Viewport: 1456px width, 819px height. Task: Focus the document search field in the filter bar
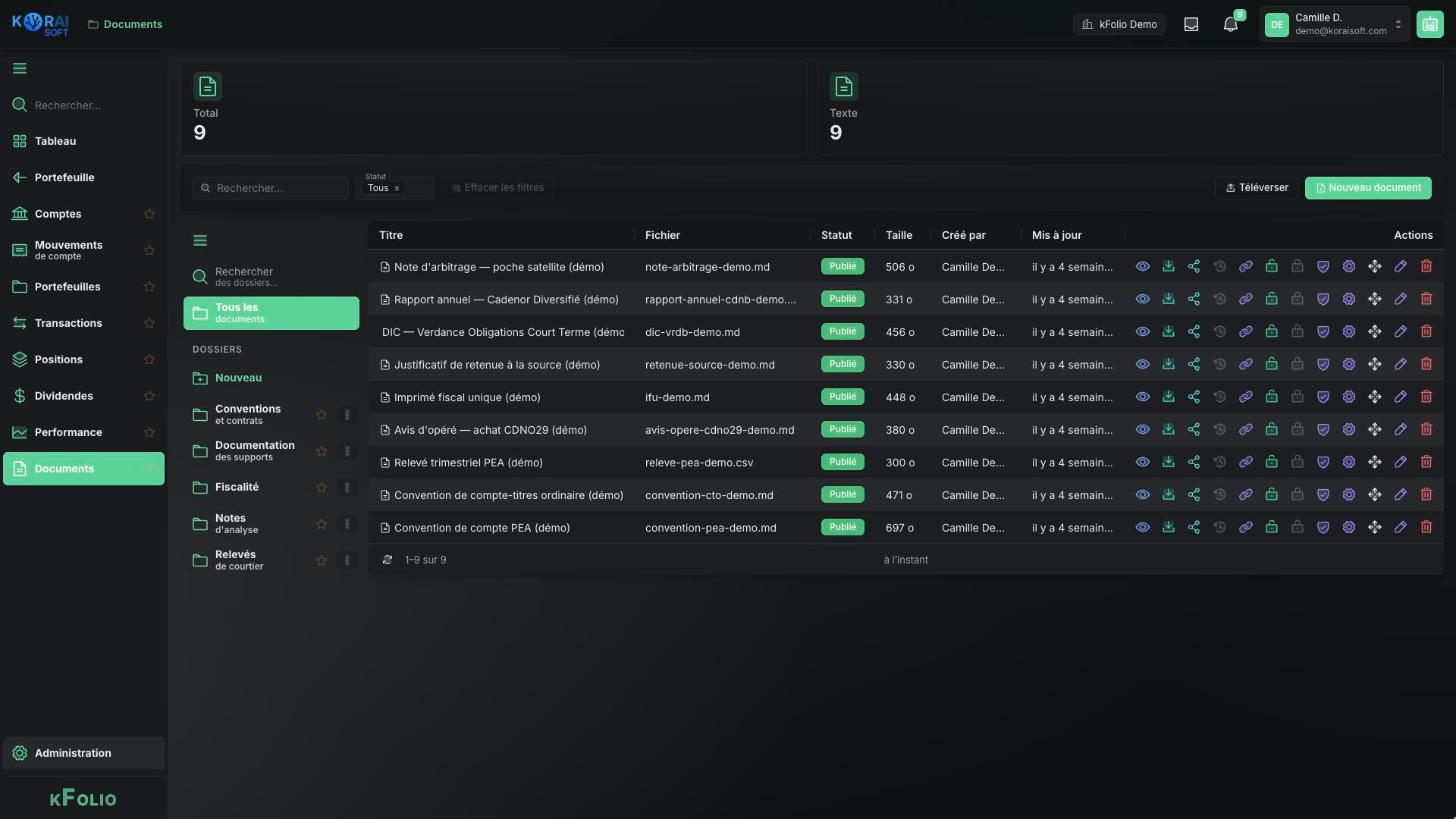271,188
